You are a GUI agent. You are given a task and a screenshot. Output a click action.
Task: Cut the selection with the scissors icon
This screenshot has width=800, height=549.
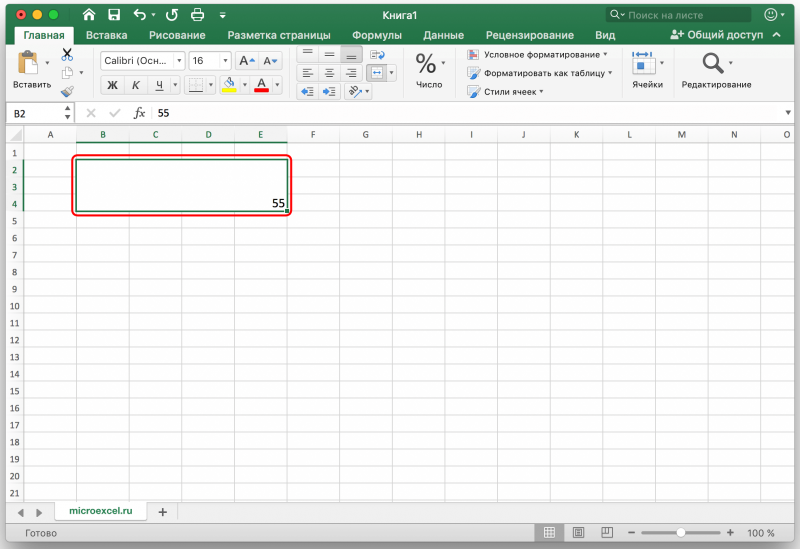67,54
